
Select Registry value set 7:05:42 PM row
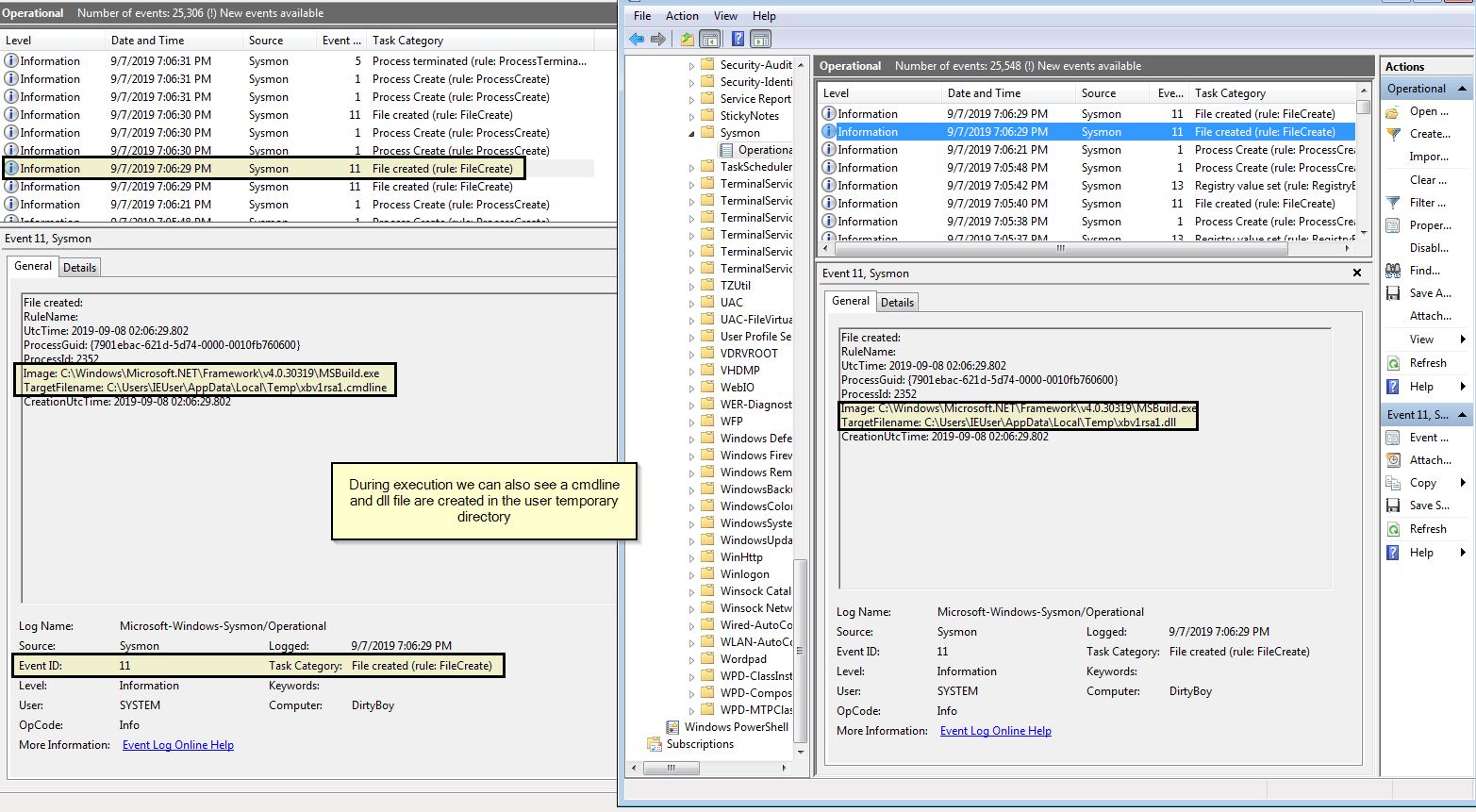tap(1086, 186)
